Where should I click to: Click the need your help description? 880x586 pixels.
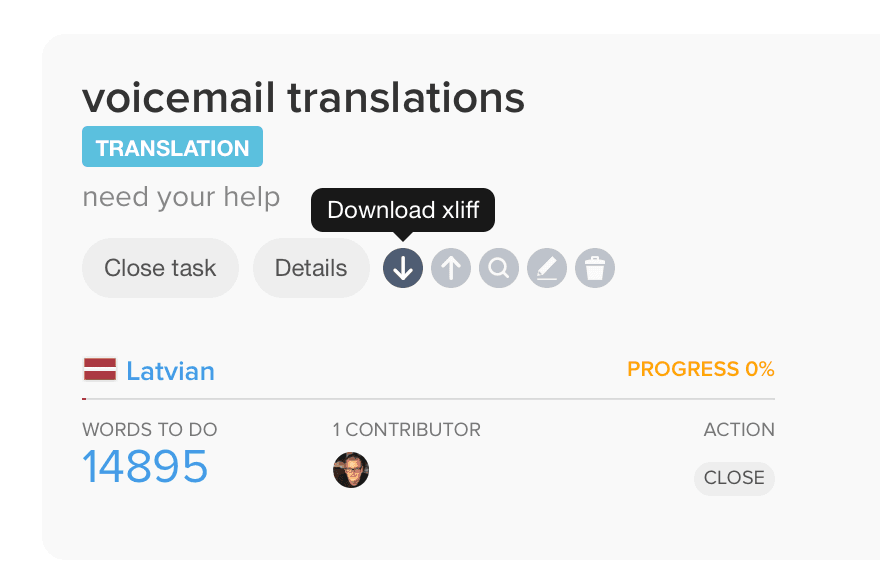pyautogui.click(x=181, y=196)
